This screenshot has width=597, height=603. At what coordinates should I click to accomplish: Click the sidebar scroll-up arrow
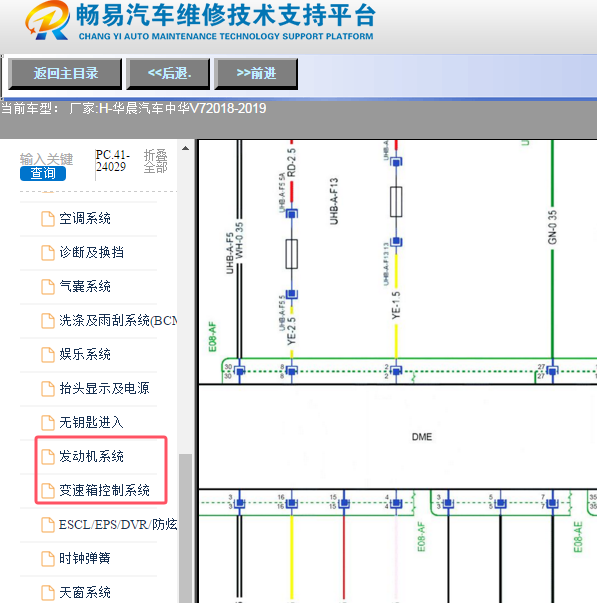pyautogui.click(x=185, y=148)
